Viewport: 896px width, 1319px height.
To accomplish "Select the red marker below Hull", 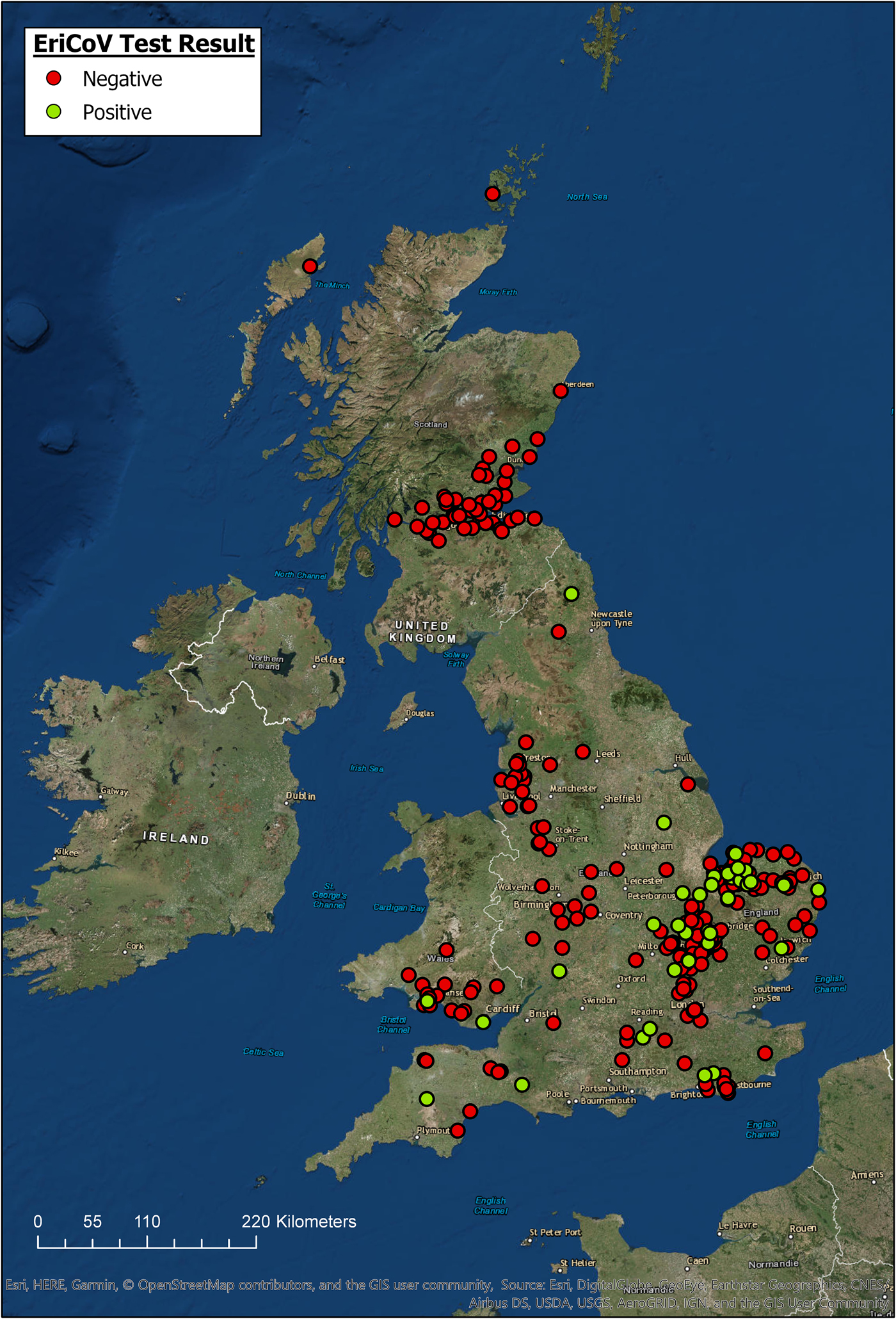I will [x=688, y=784].
